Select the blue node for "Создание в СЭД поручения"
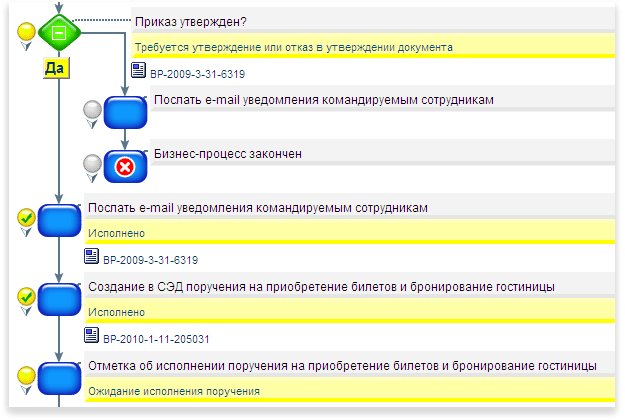Viewport: 625px width, 420px height. tap(59, 298)
